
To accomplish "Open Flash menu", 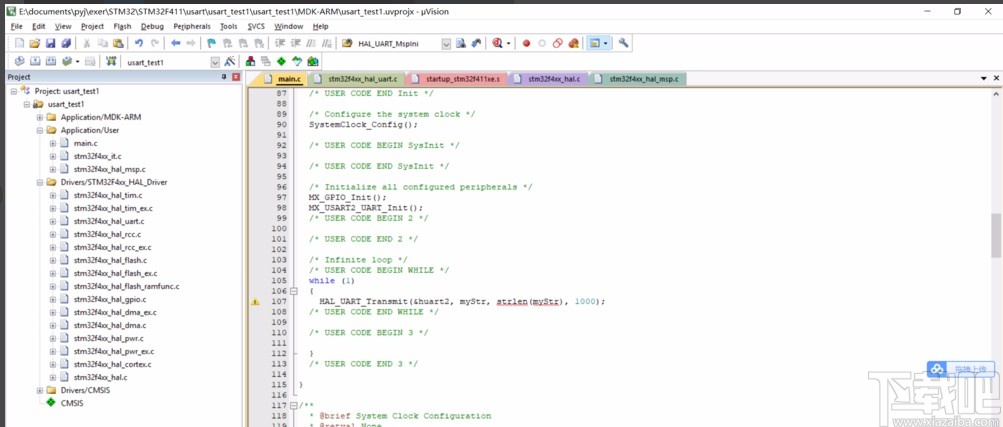I will coord(122,26).
